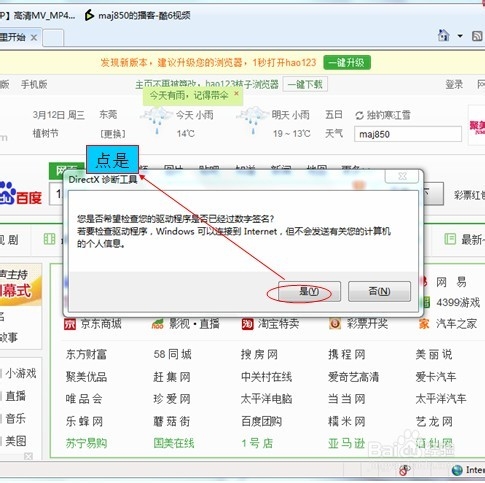Expand the home button dropdown arrow
This screenshot has width=485, height=483.
[x=460, y=36]
